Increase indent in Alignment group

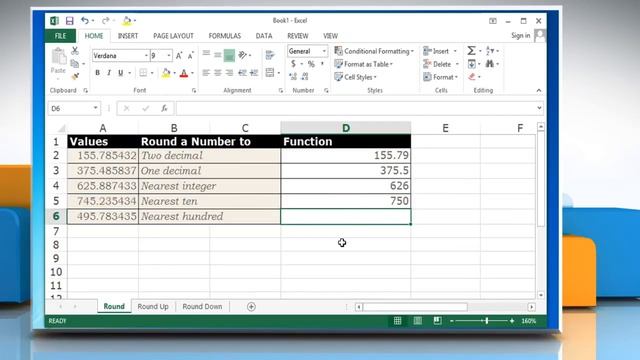254,73
